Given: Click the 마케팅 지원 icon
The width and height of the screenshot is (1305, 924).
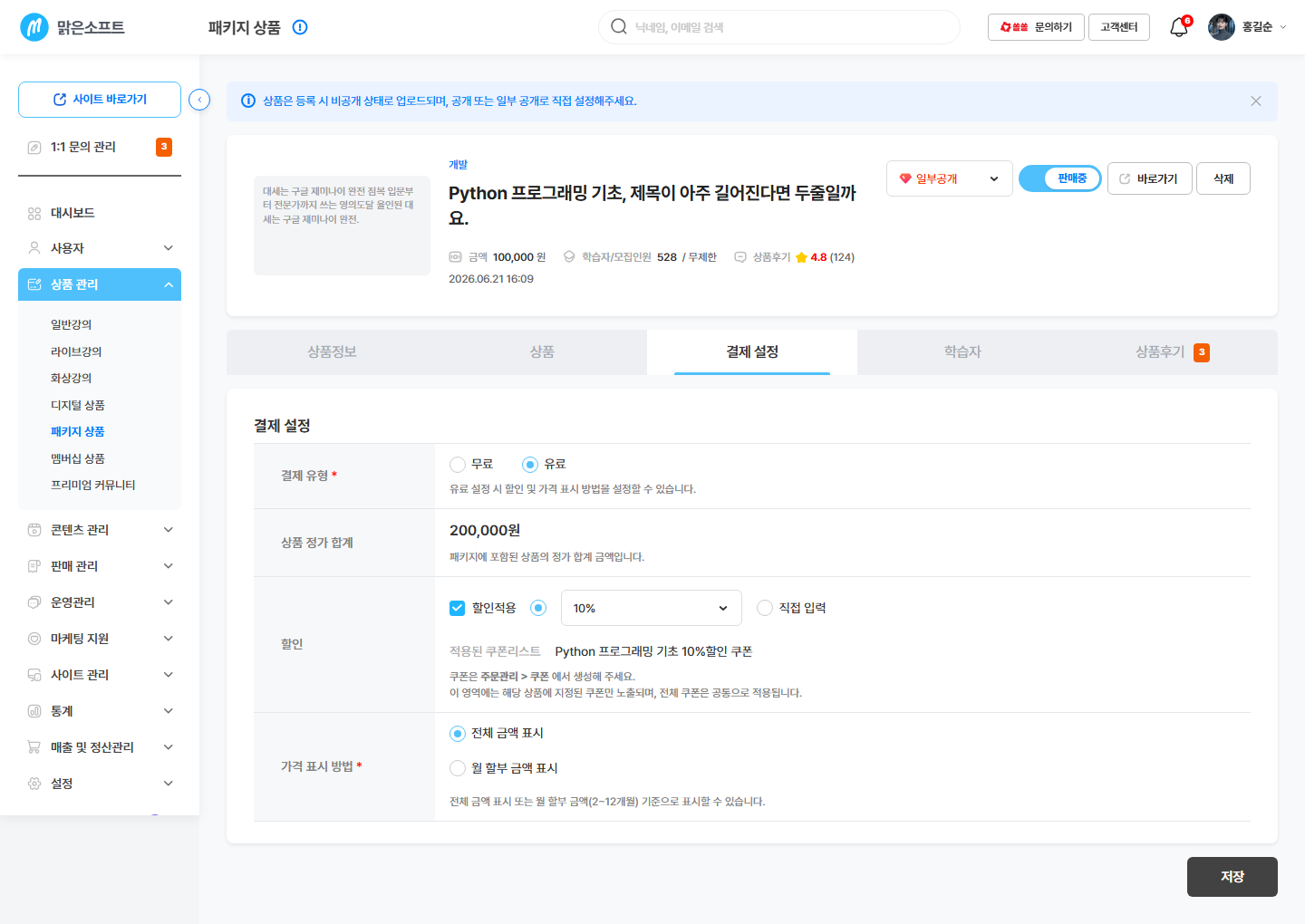Looking at the screenshot, I should tap(34, 639).
